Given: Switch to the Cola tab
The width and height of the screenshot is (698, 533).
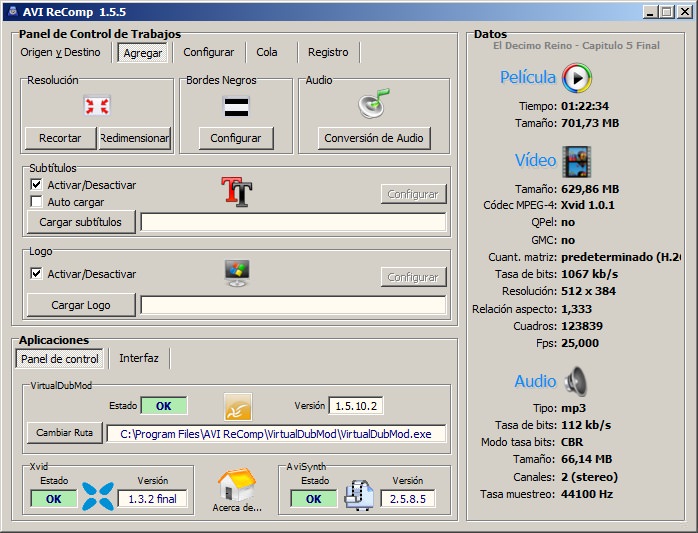Looking at the screenshot, I should pyautogui.click(x=267, y=53).
